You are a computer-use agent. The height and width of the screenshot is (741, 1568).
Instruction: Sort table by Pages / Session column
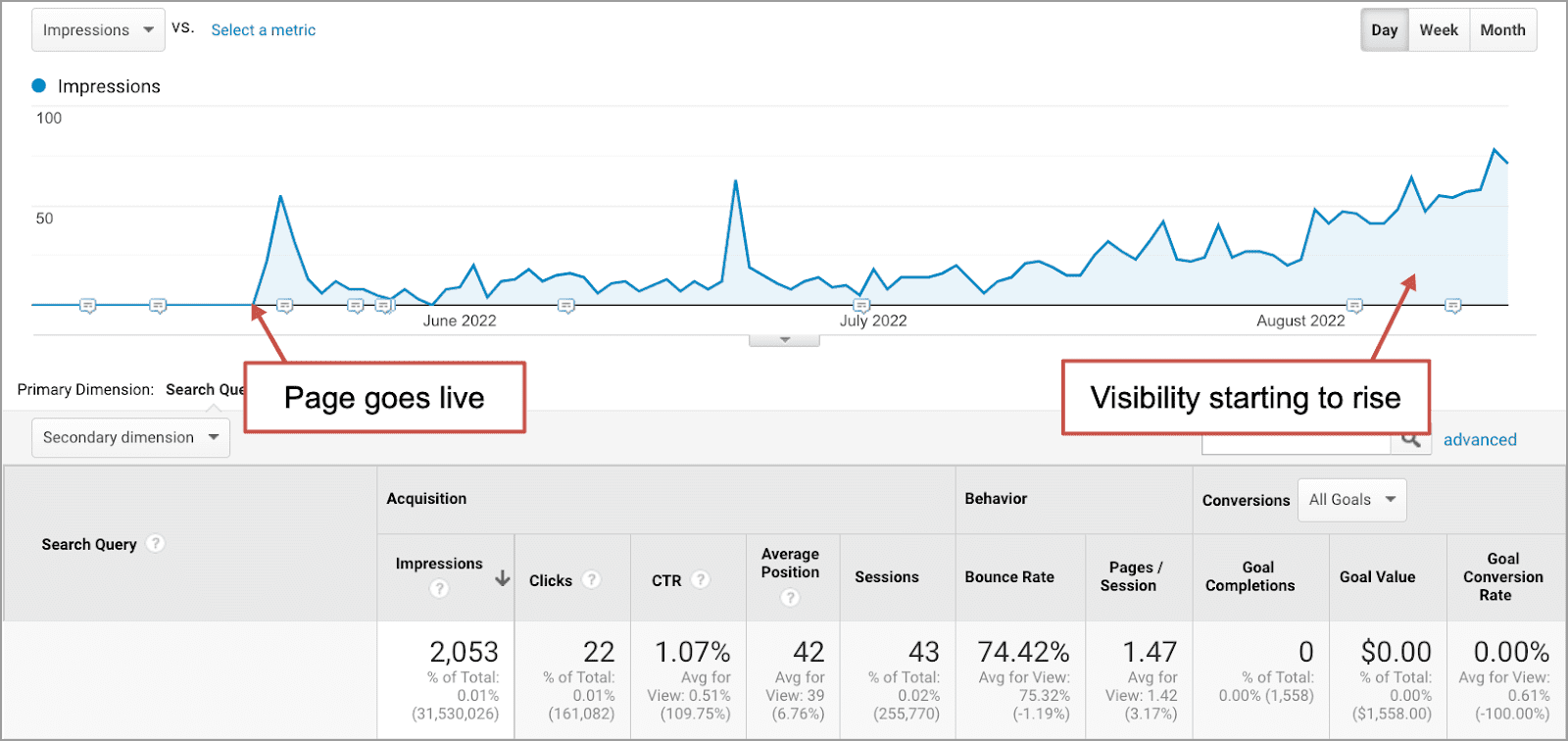click(1132, 576)
